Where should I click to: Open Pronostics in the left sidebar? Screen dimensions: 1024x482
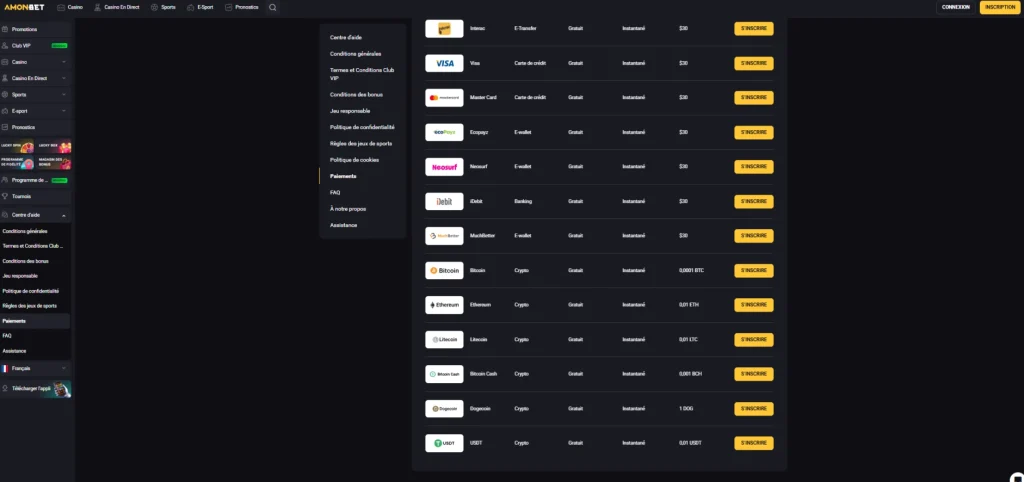click(35, 127)
